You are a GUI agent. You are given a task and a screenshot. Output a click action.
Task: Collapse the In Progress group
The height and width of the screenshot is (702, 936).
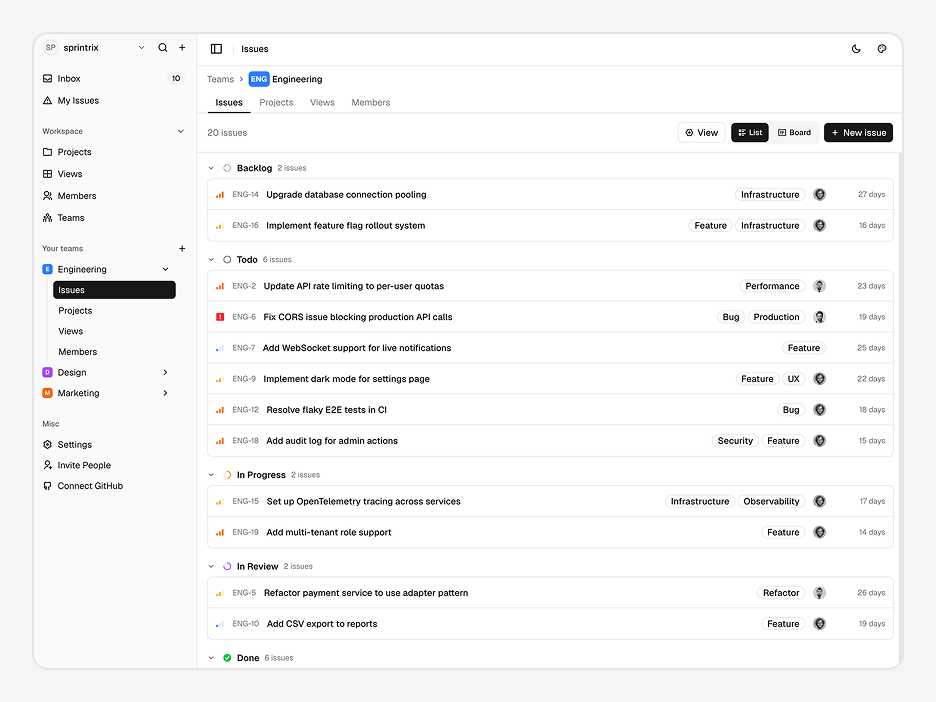(x=211, y=475)
